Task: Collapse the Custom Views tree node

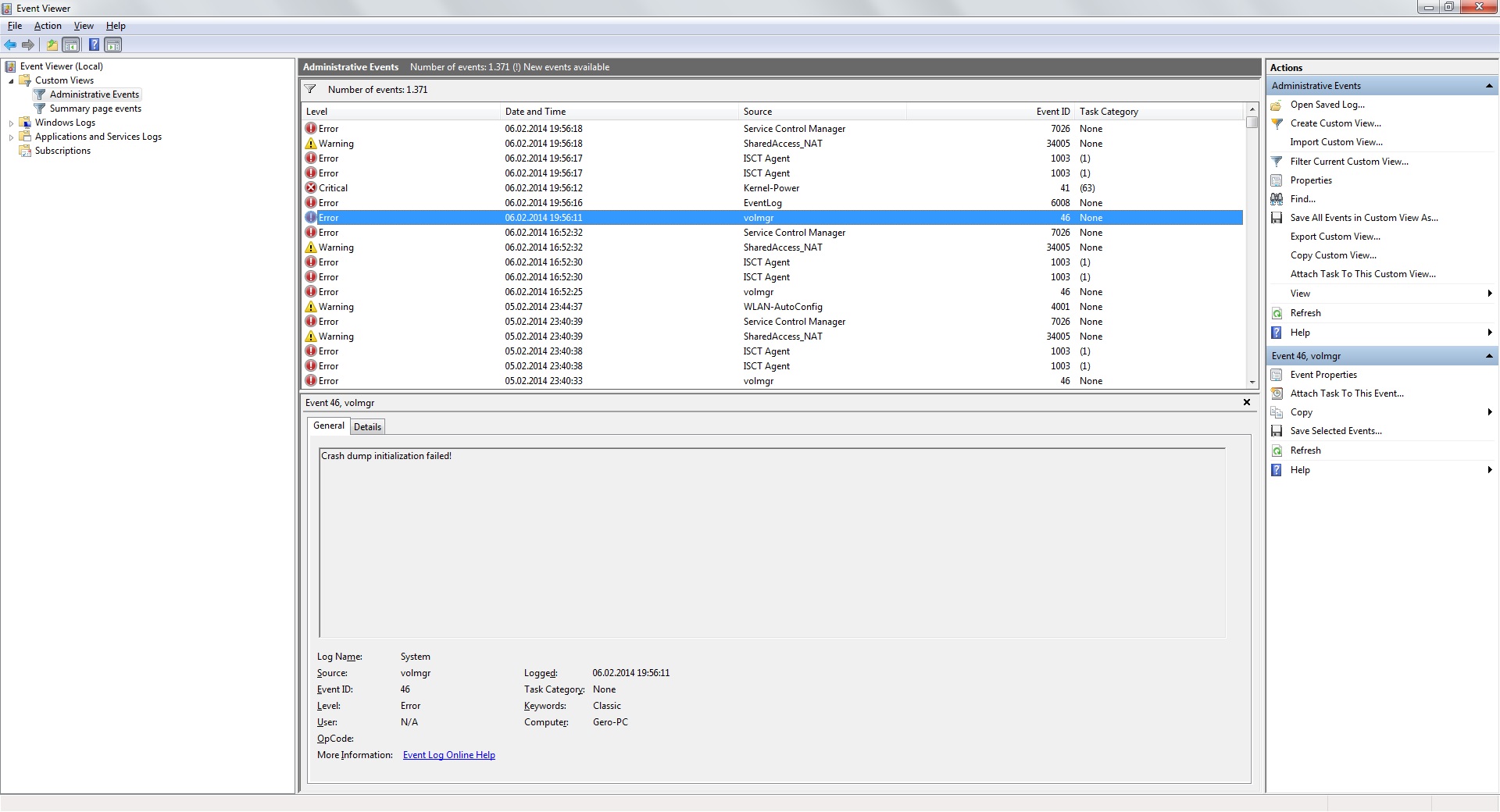Action: click(11, 80)
